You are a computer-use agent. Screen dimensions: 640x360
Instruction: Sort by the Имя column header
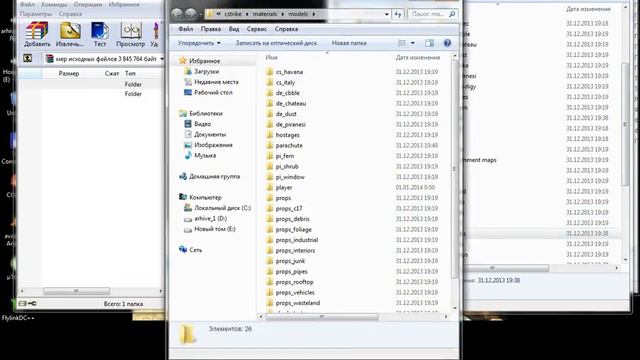click(x=271, y=58)
